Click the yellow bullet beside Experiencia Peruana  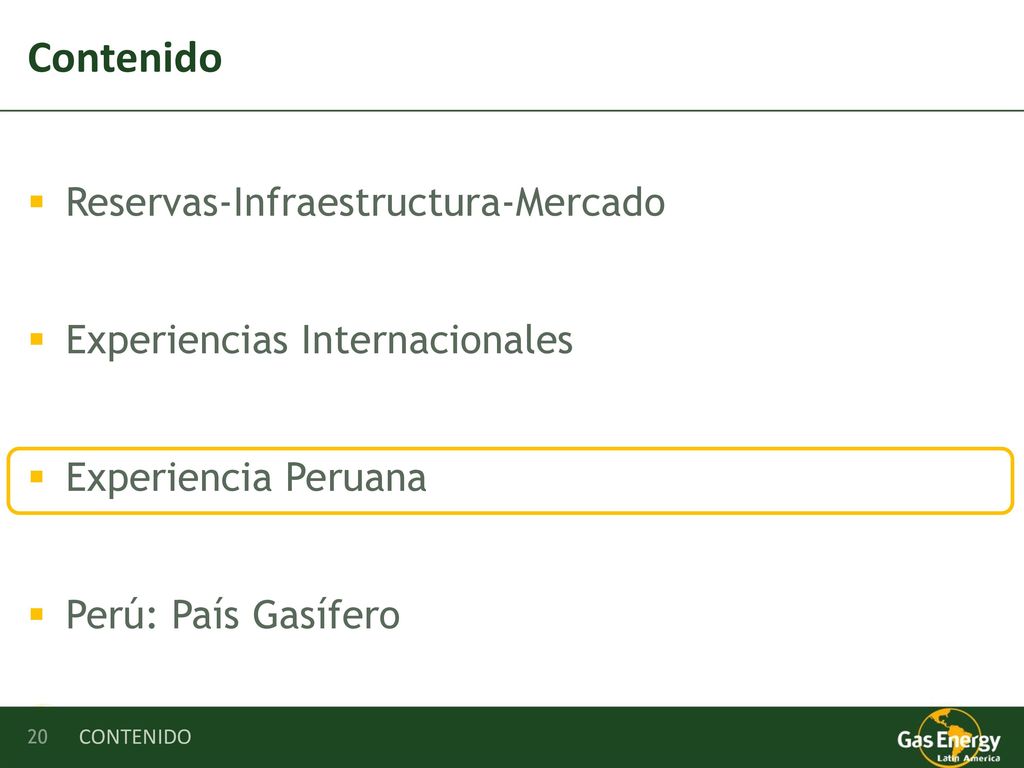[37, 477]
